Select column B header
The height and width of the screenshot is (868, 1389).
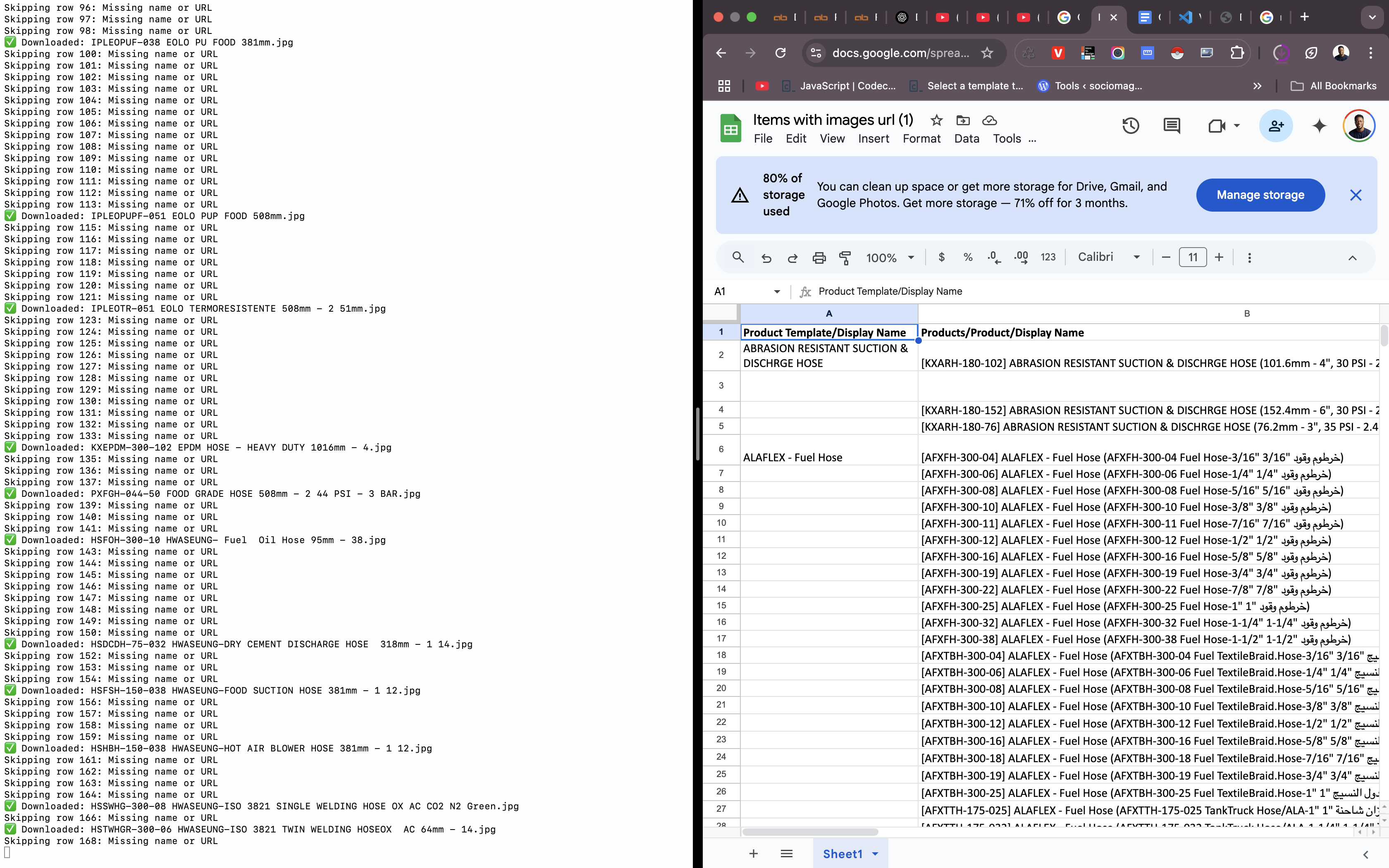[x=1148, y=313]
